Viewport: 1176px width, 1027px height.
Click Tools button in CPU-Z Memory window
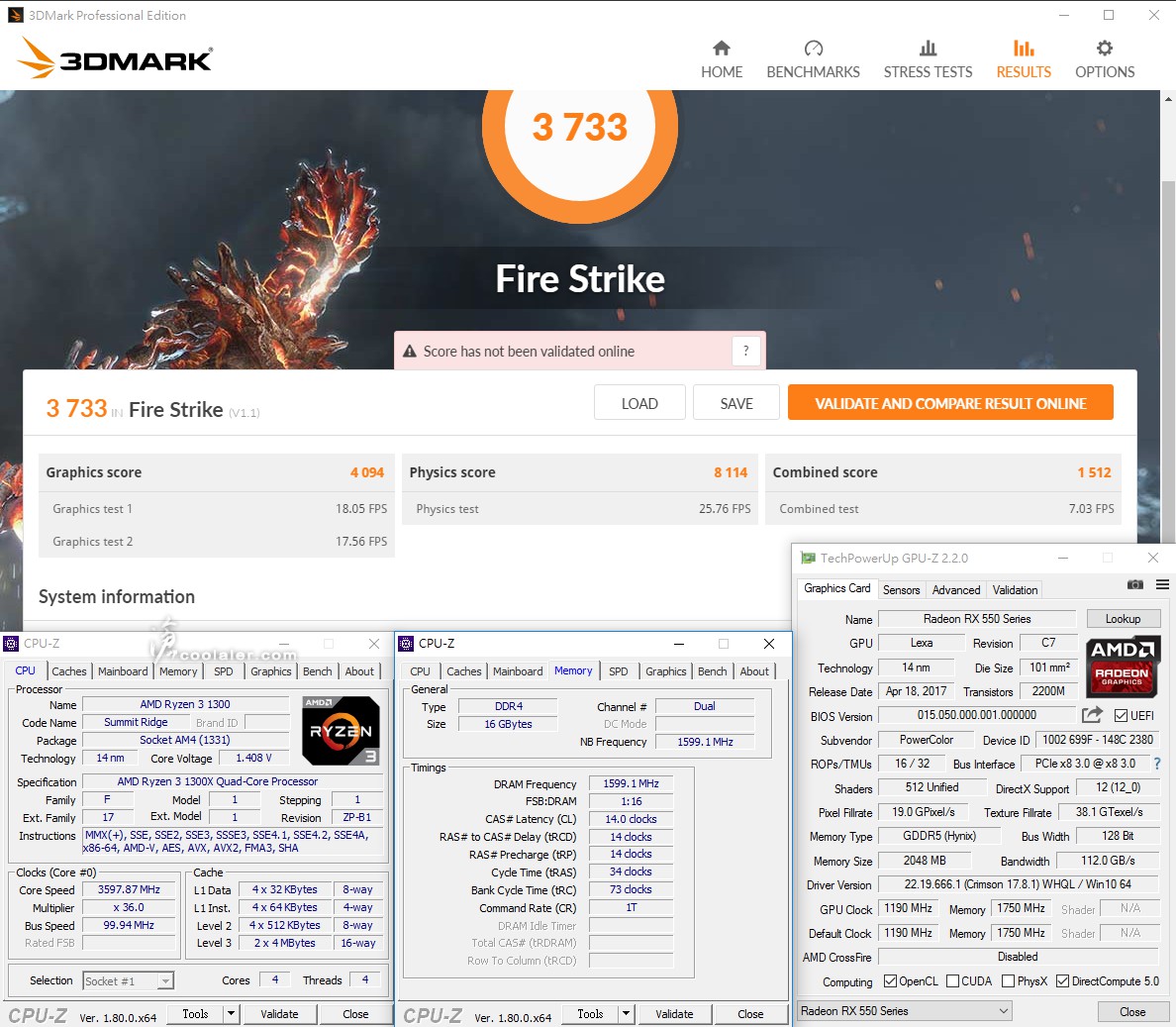tap(590, 1014)
